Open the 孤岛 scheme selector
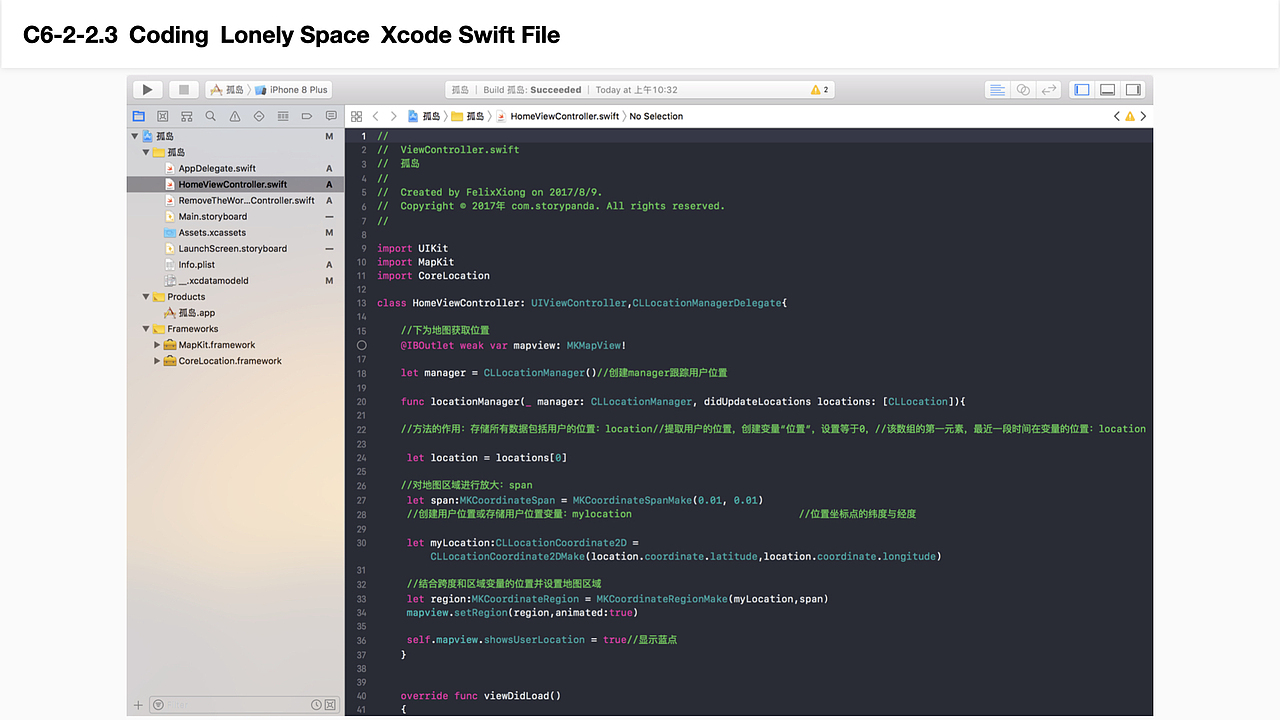1280x720 pixels. point(226,89)
